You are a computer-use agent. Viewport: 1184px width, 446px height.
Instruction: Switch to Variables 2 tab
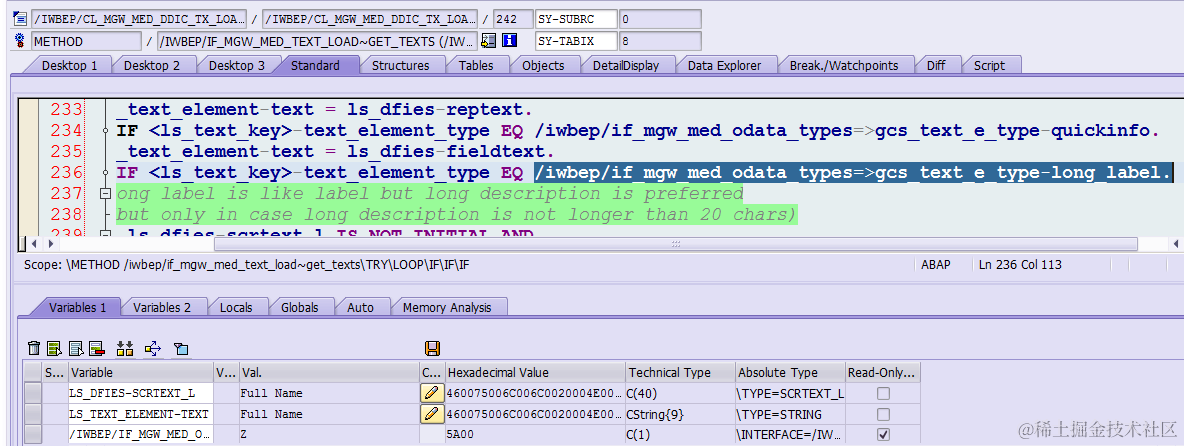tap(162, 307)
